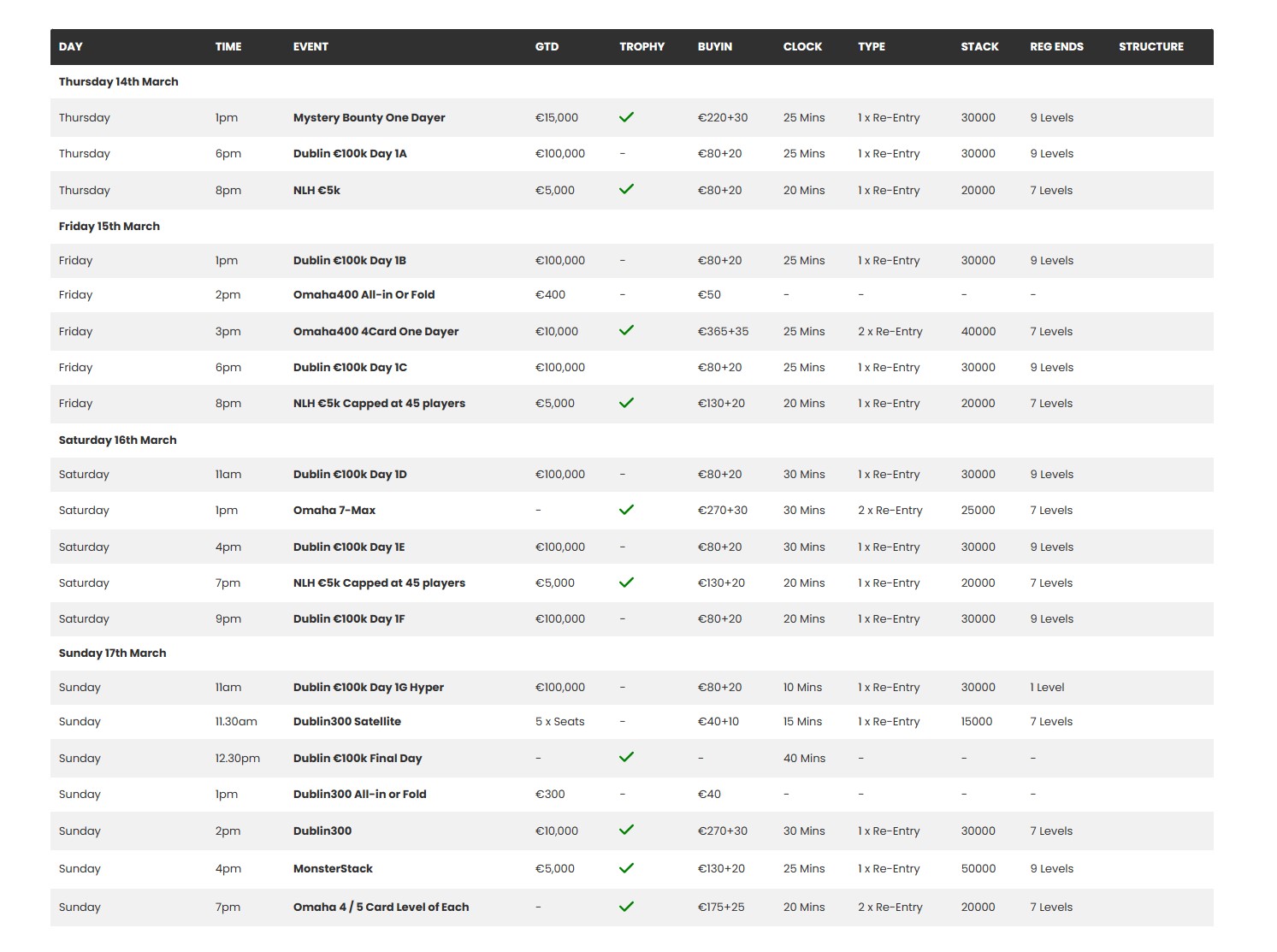Screen dimensions: 1277x952
Task: Click trophy checkmark for Saturday 7pm NLH €5k Capped
Action: click(626, 582)
